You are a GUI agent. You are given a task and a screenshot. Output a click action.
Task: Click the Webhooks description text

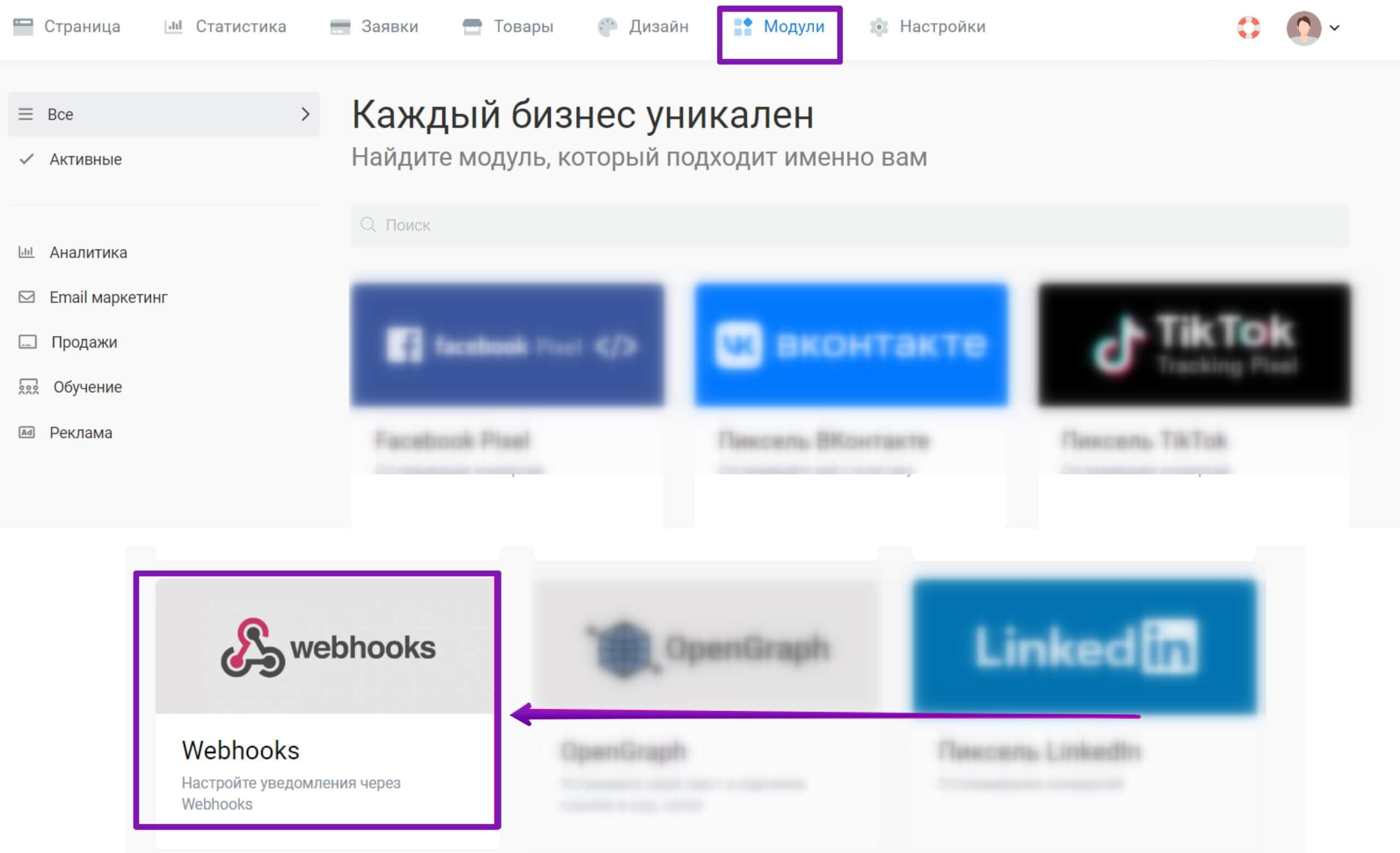point(291,793)
